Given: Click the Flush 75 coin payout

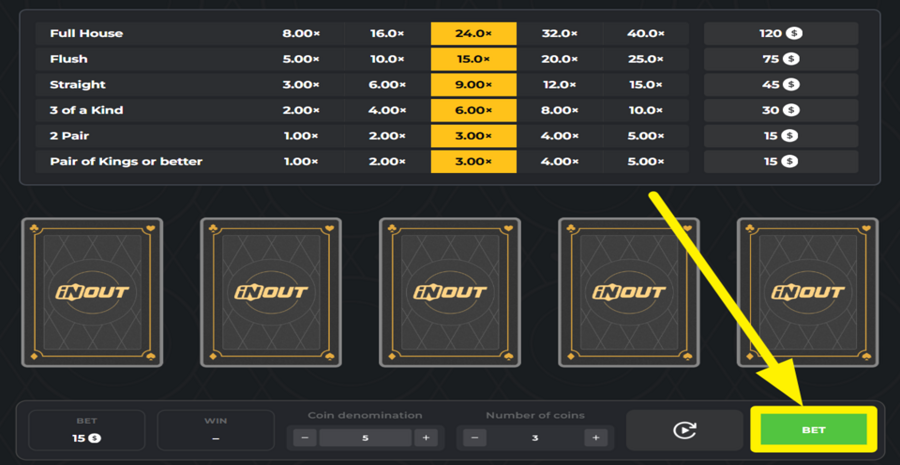Looking at the screenshot, I should (x=780, y=59).
